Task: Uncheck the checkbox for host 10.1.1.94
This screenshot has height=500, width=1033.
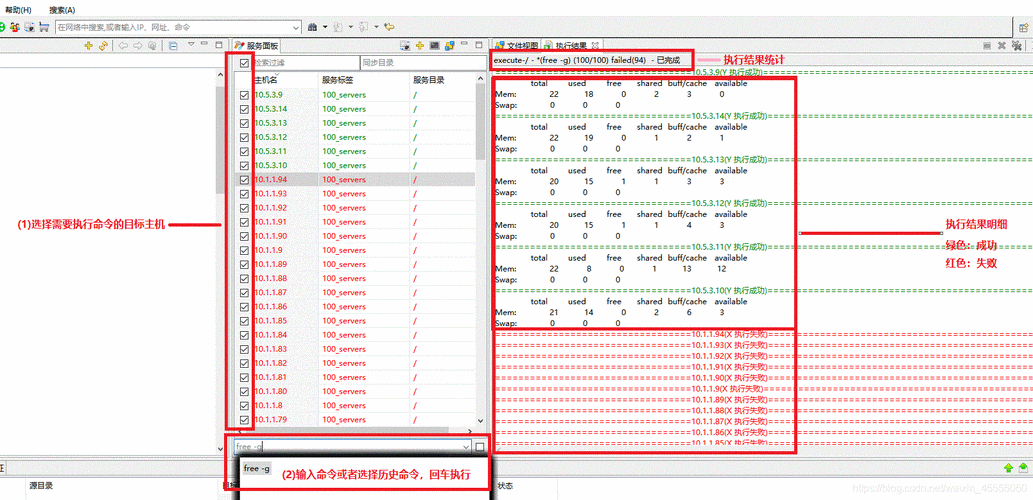Action: point(244,180)
